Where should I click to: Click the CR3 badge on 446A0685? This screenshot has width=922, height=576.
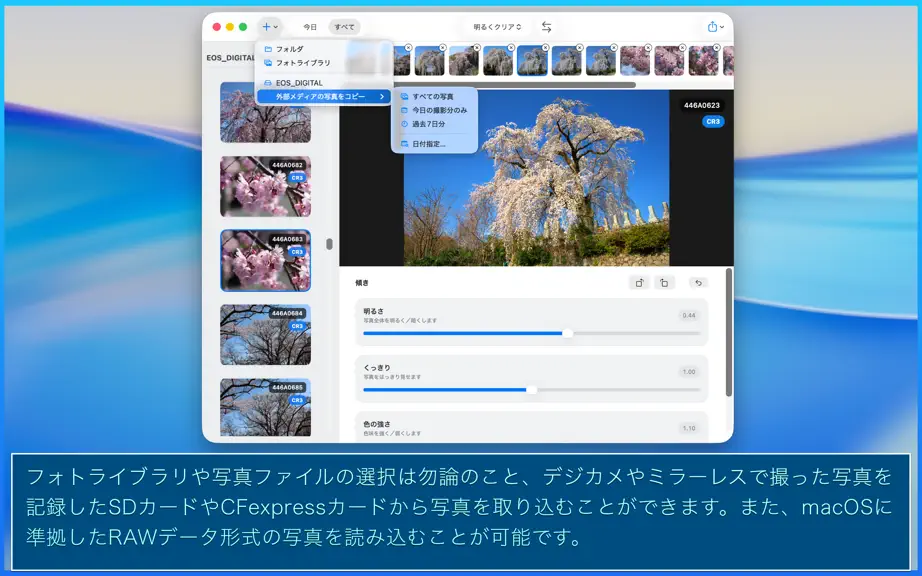(x=297, y=400)
